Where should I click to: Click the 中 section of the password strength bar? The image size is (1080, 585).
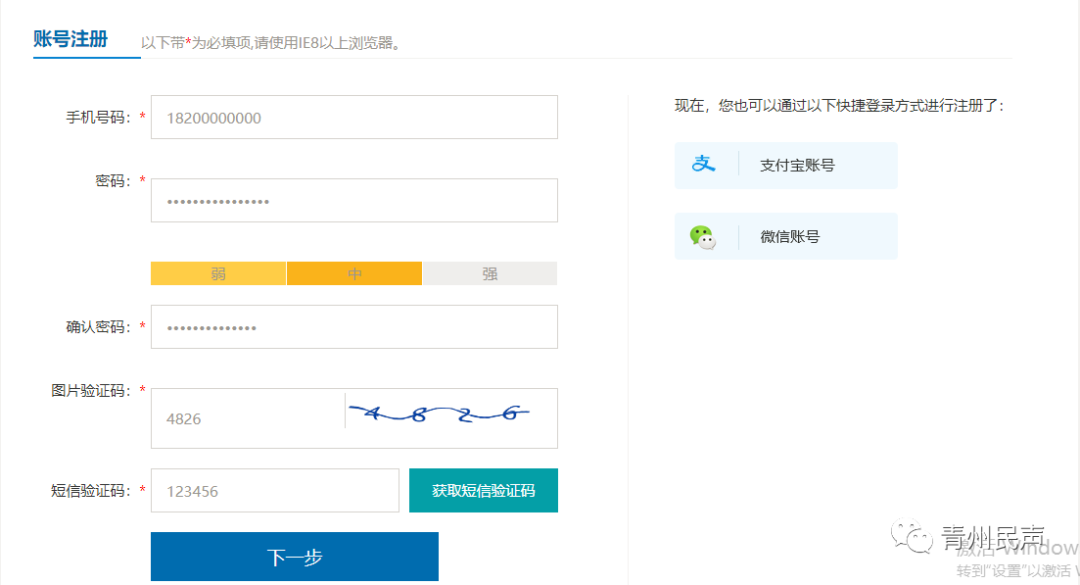click(x=354, y=272)
